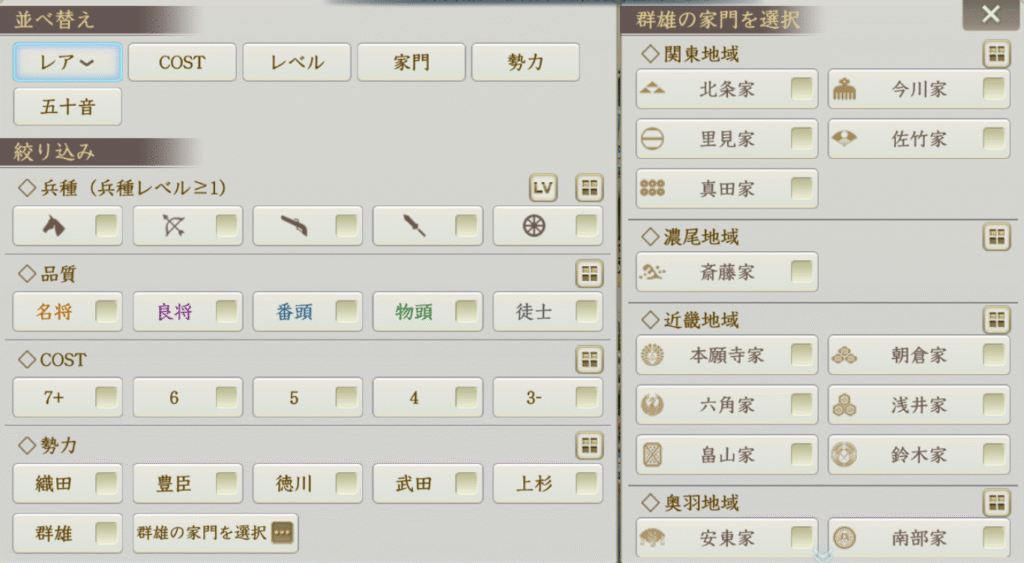Close the filter panel with X
The width and height of the screenshot is (1024, 563).
(990, 14)
